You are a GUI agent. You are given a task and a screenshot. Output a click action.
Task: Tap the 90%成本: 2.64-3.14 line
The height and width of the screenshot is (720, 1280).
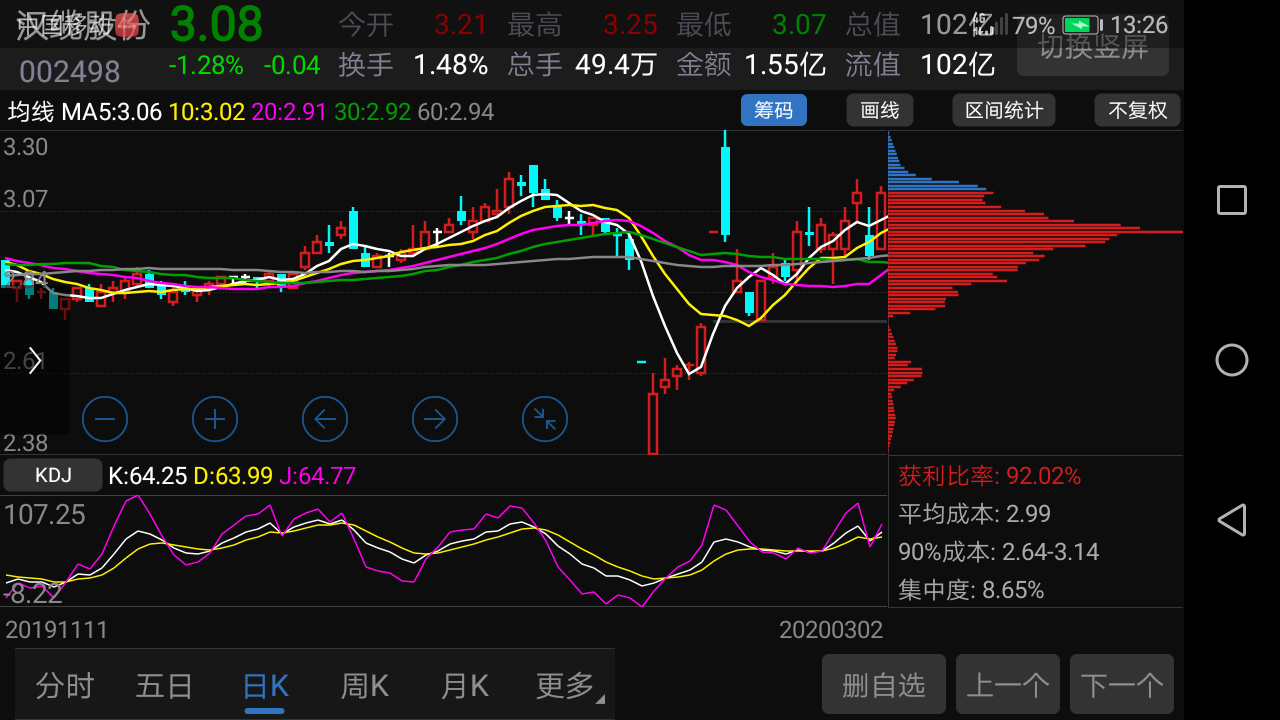point(999,552)
